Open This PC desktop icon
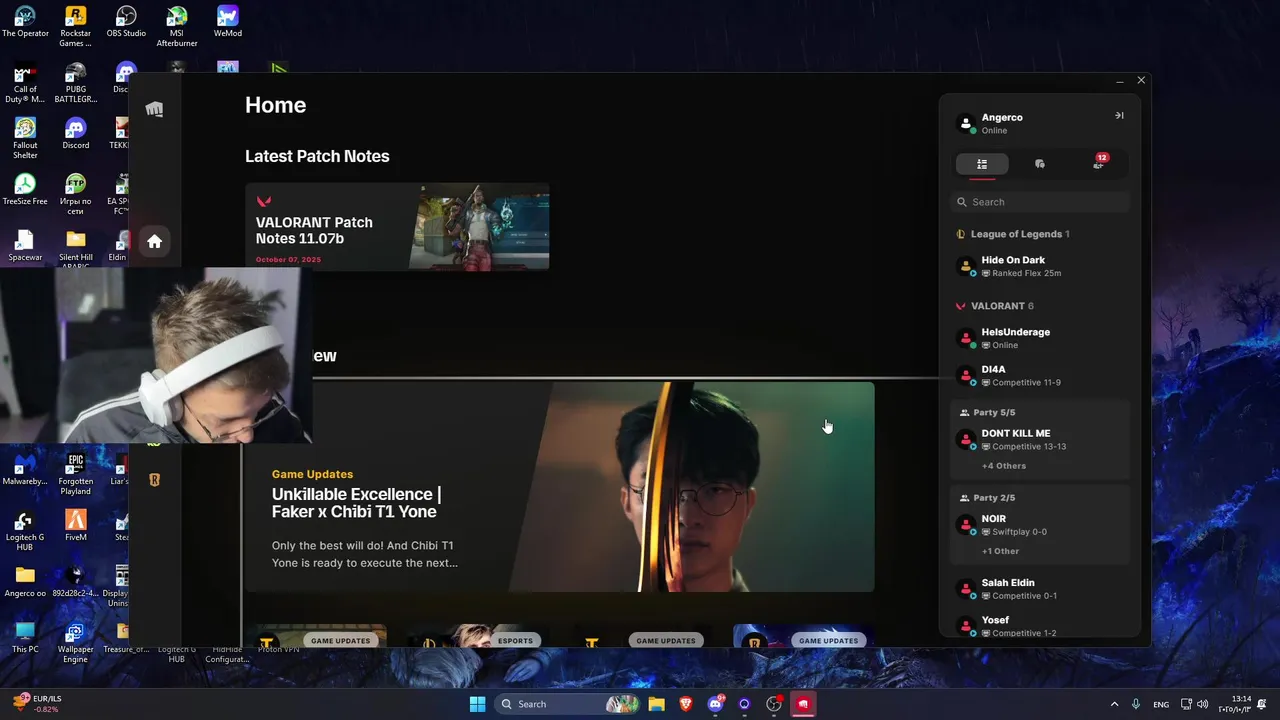The image size is (1280, 720). pyautogui.click(x=25, y=638)
